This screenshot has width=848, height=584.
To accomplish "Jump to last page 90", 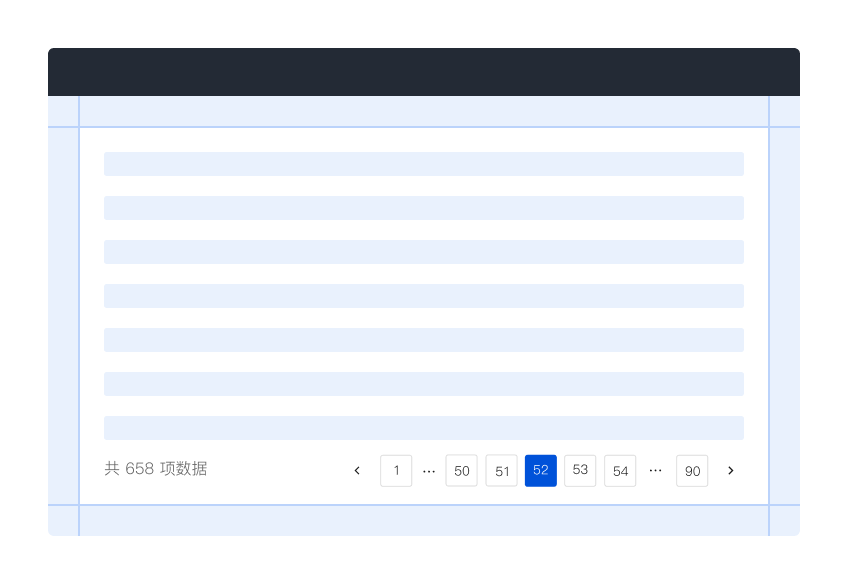I will pos(692,470).
